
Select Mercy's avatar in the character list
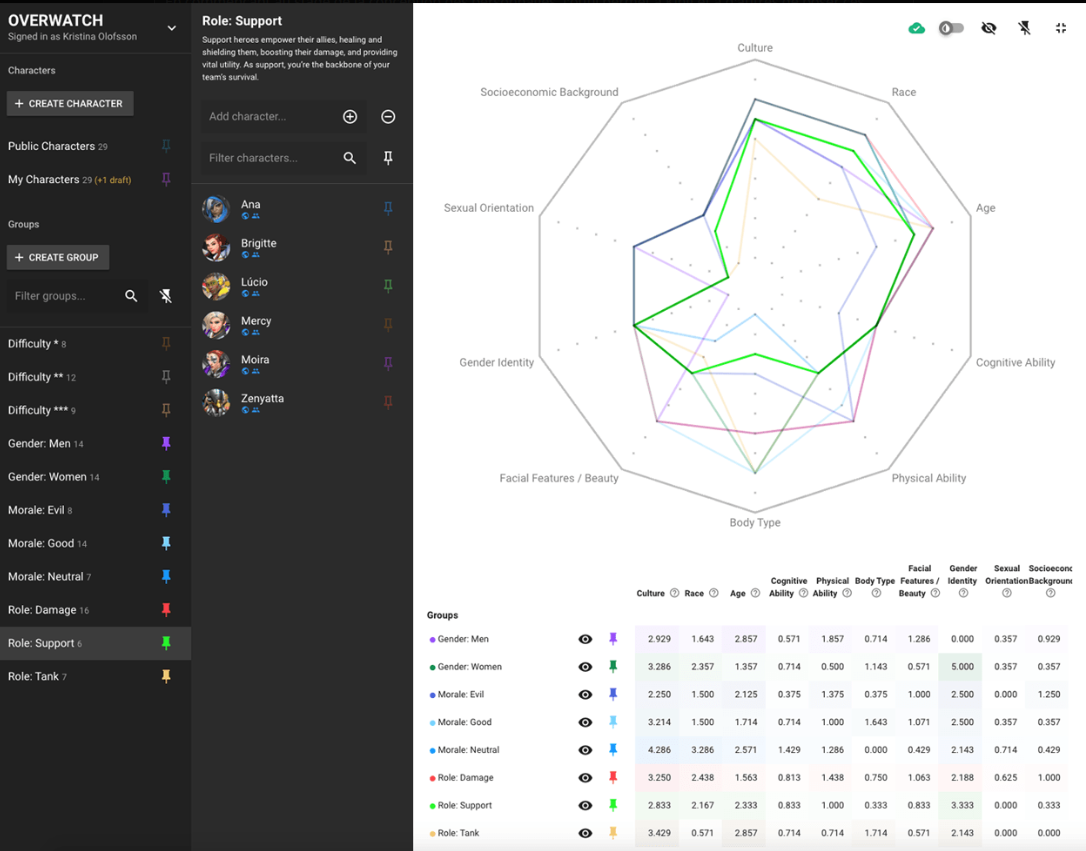click(x=216, y=325)
